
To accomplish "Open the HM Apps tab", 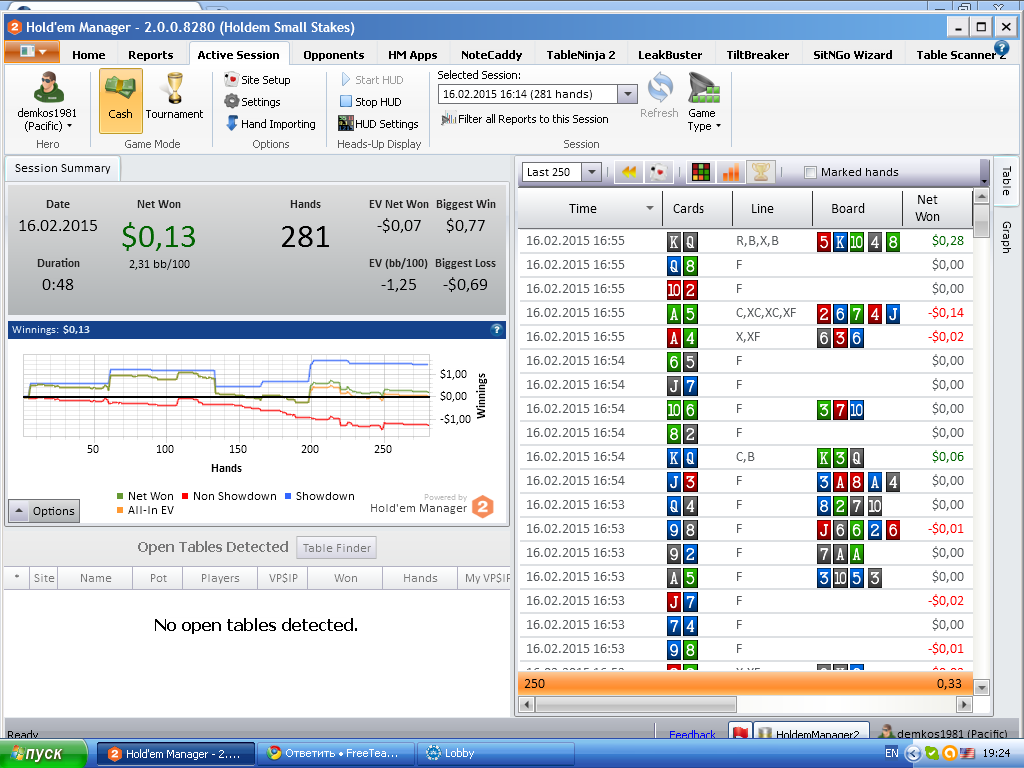I will pyautogui.click(x=413, y=55).
